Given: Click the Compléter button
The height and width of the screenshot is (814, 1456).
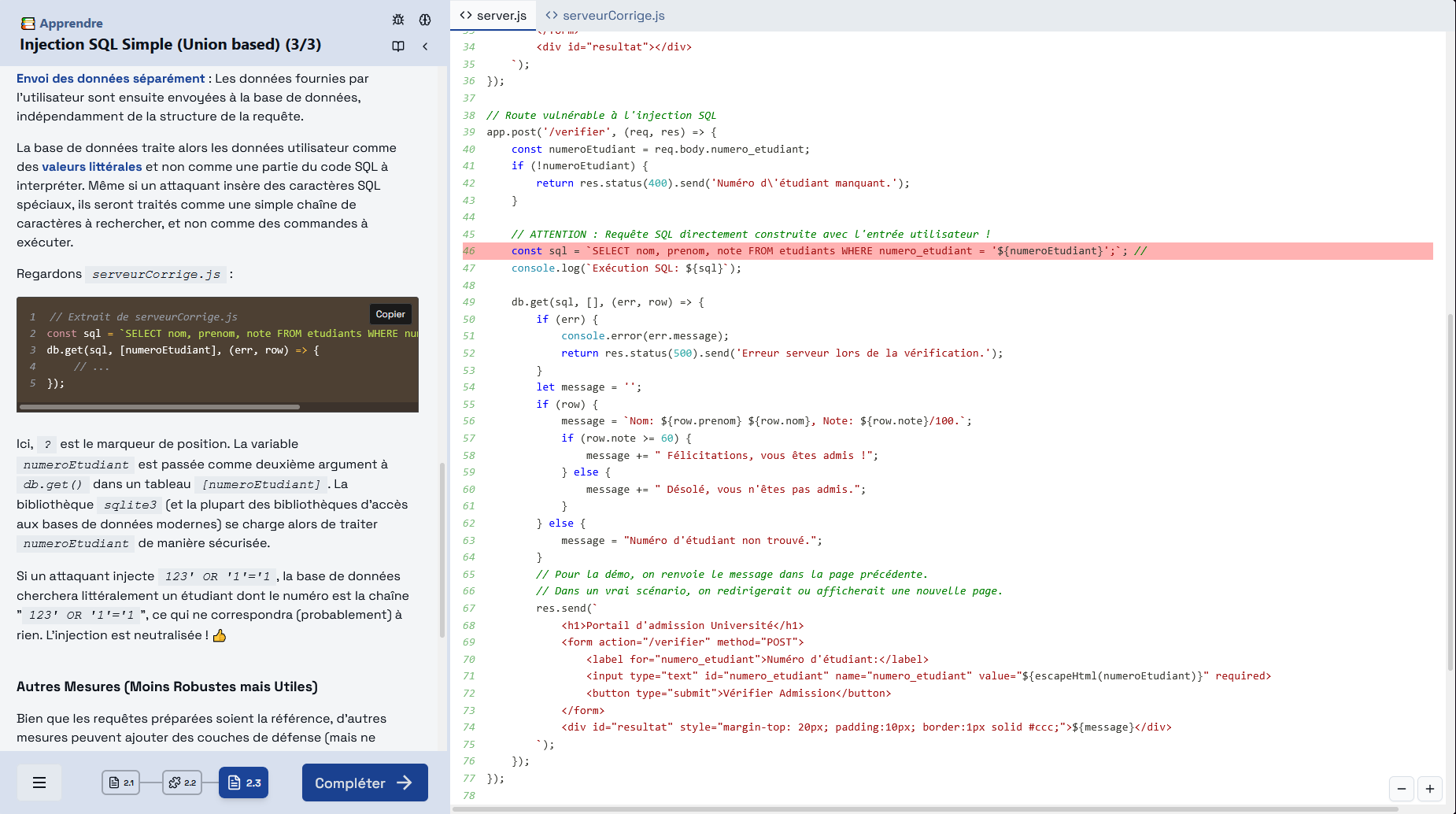Looking at the screenshot, I should [365, 783].
